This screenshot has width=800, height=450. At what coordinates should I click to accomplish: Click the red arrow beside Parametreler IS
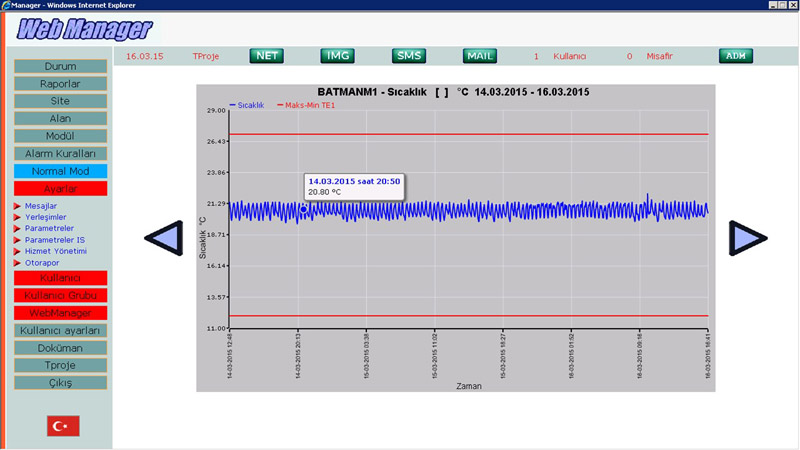tap(17, 240)
